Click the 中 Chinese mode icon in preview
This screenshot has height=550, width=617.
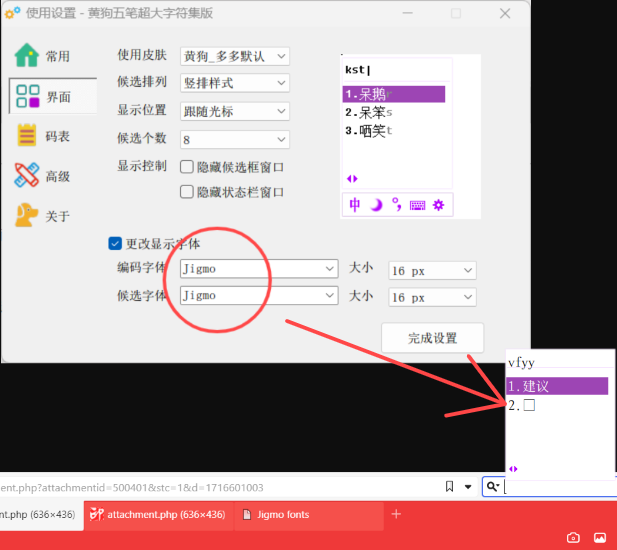(355, 205)
